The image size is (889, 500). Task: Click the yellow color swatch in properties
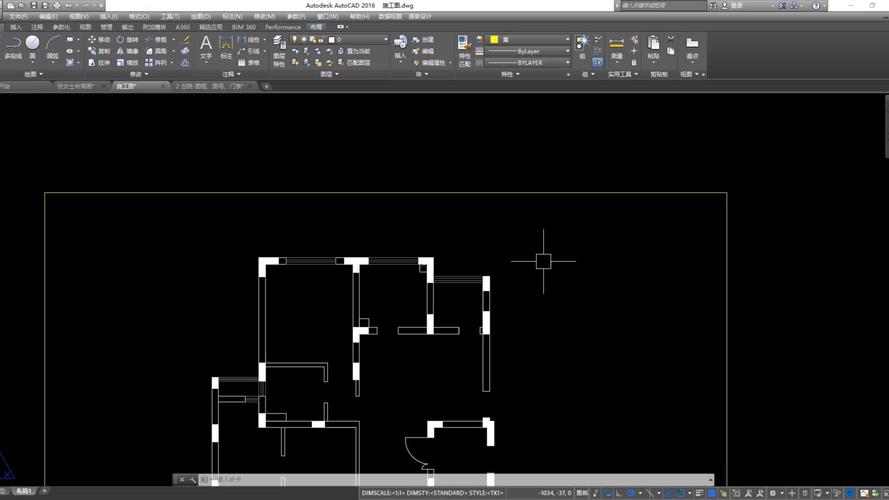[x=494, y=39]
